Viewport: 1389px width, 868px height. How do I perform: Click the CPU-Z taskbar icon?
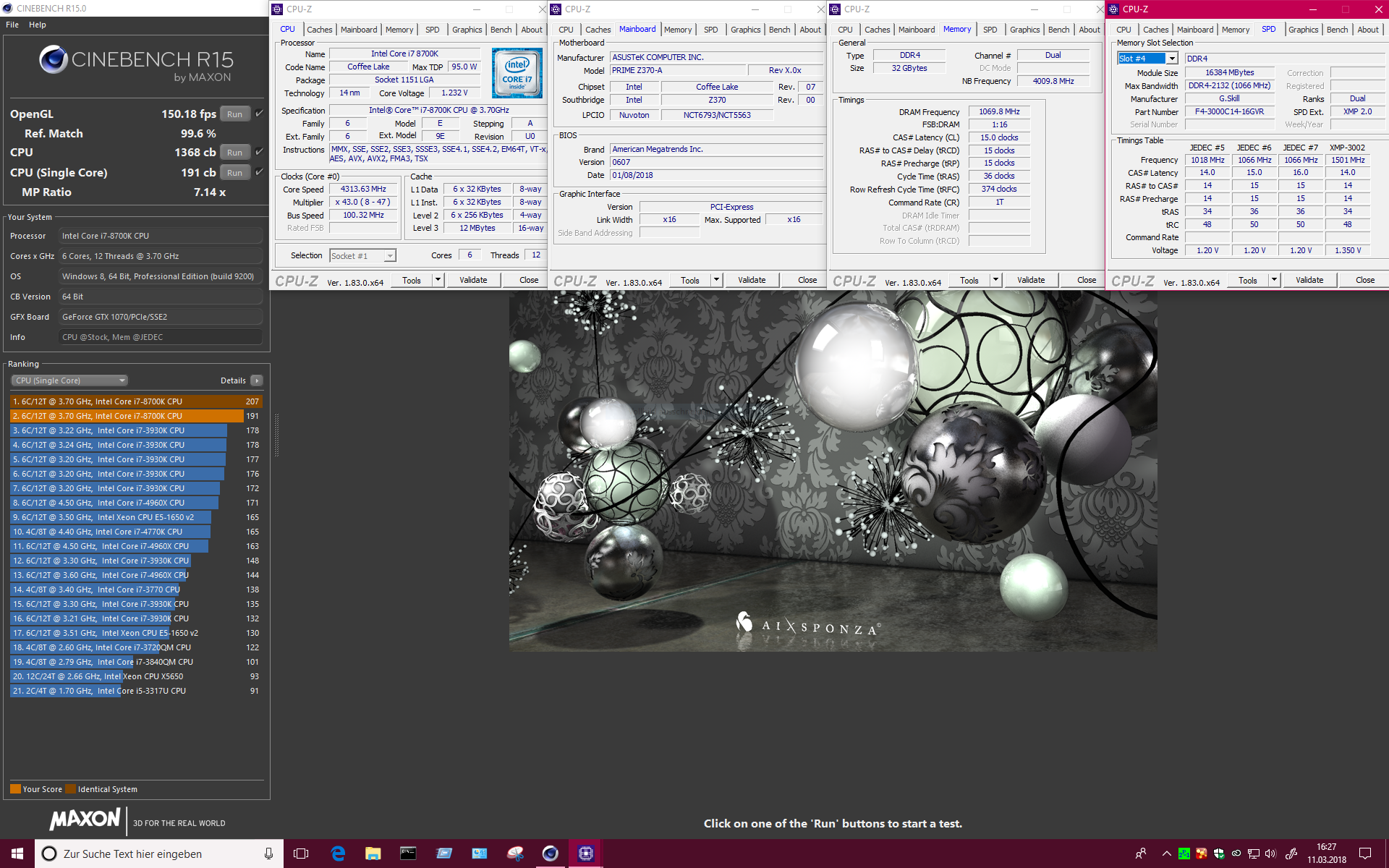pos(585,854)
